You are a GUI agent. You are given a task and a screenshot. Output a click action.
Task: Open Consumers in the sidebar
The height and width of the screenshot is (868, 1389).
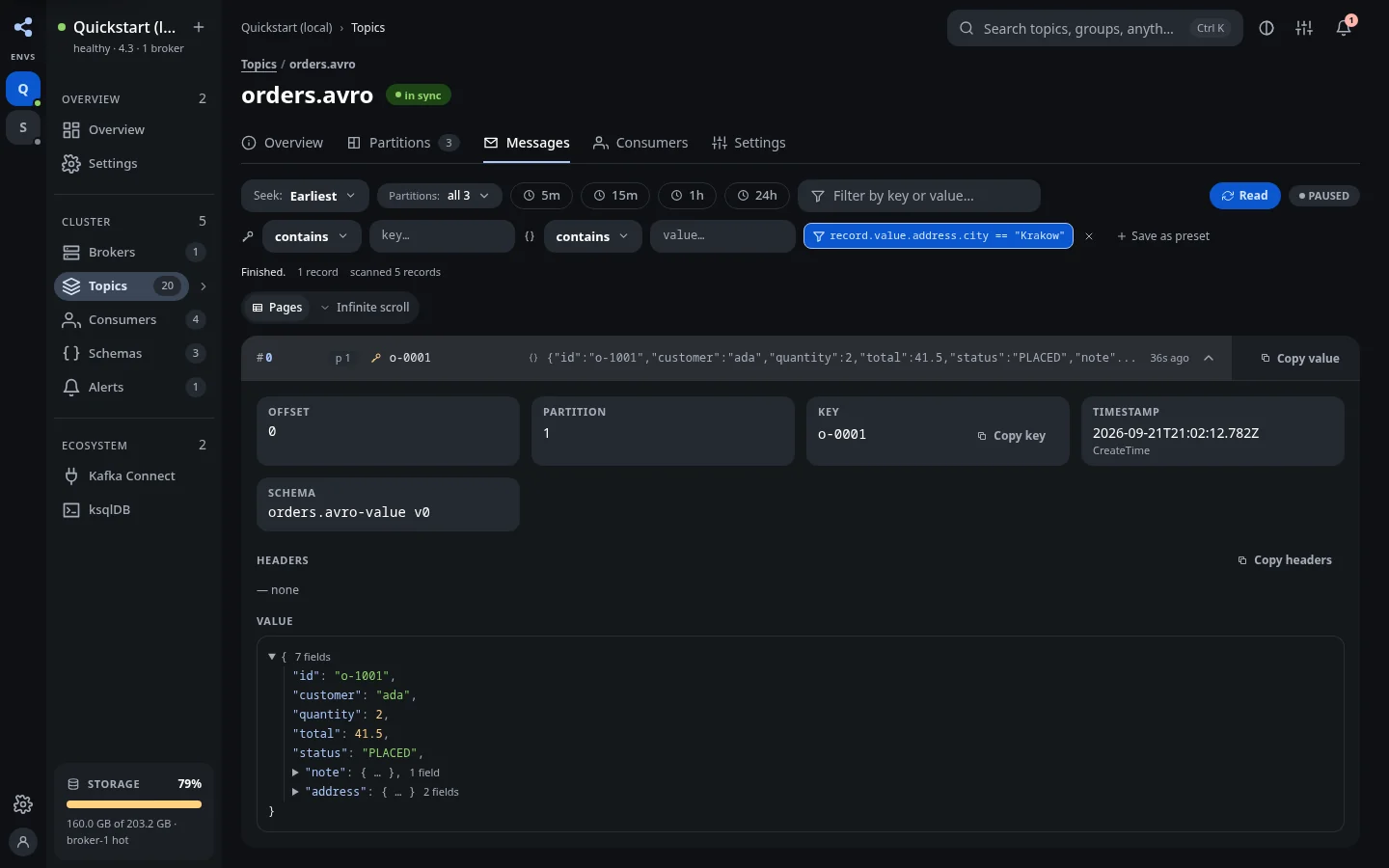click(x=134, y=319)
